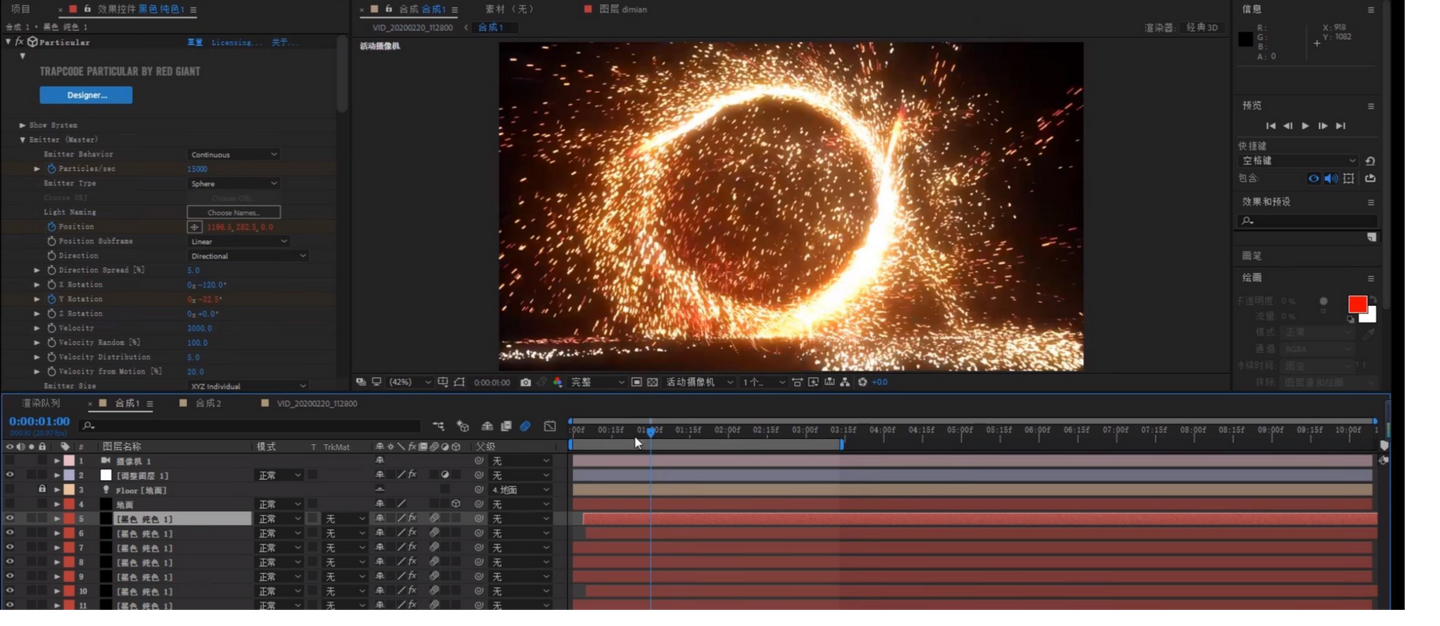Open the graph editor in timeline
The image size is (1440, 626).
tap(549, 426)
